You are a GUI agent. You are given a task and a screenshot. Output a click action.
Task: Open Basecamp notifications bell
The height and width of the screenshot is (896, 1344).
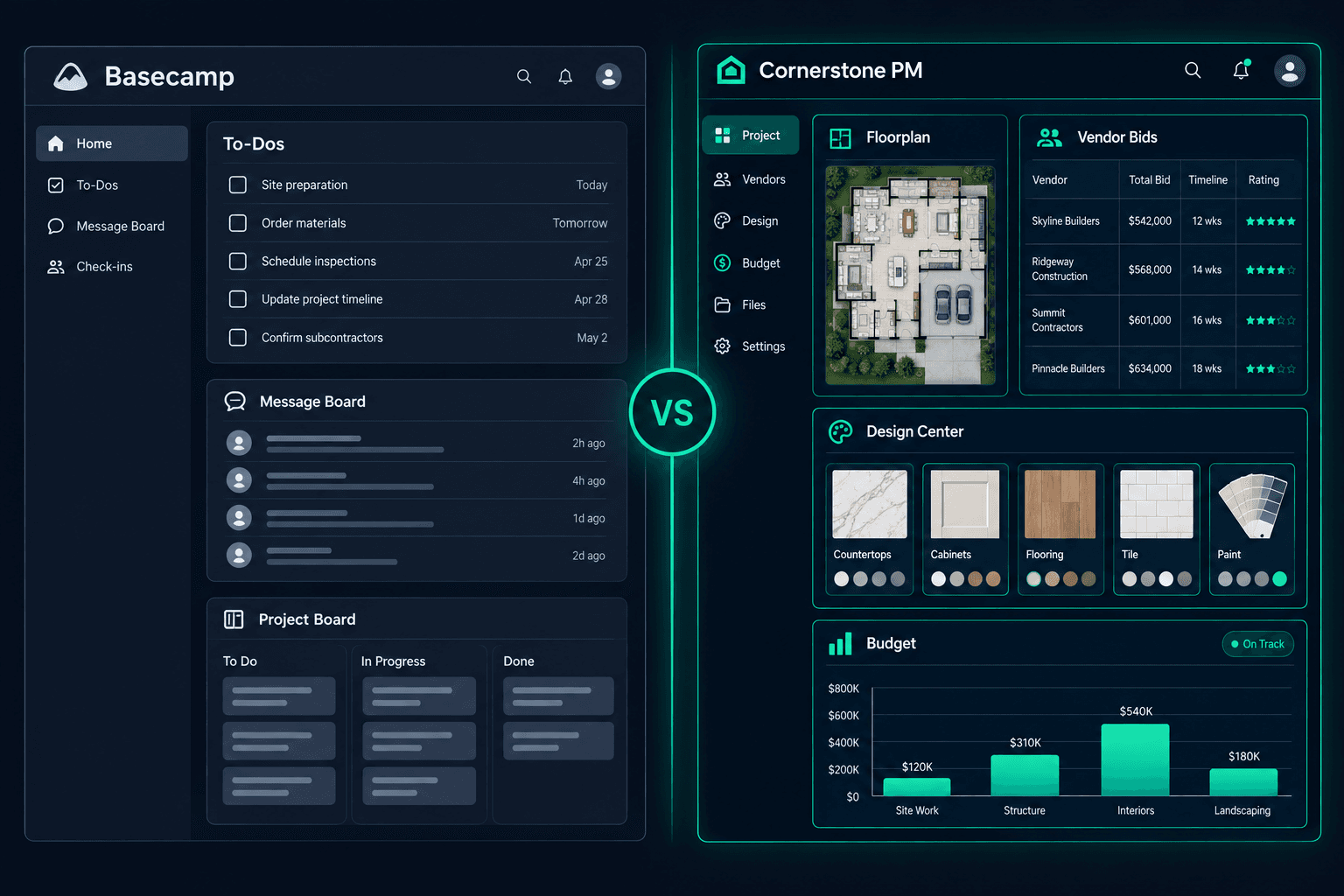click(x=565, y=77)
